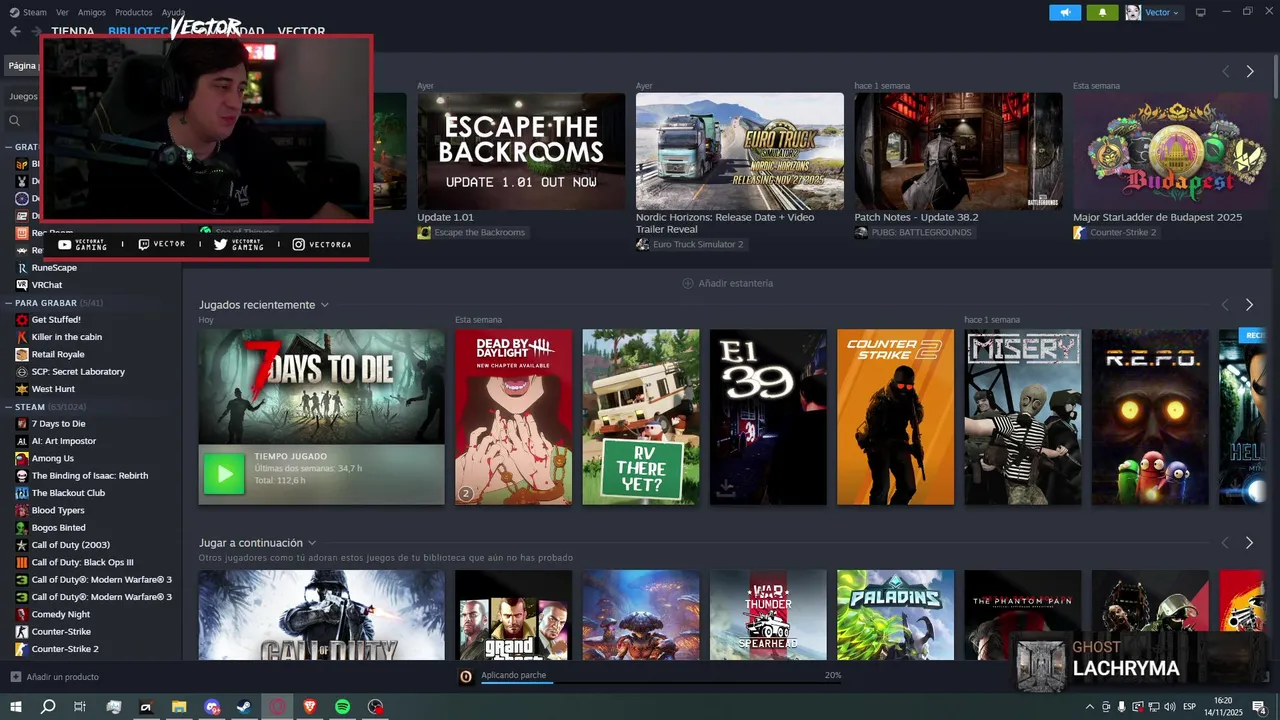Click the download icon on the E1 39 cover
1280x720 pixels.
coord(727,489)
